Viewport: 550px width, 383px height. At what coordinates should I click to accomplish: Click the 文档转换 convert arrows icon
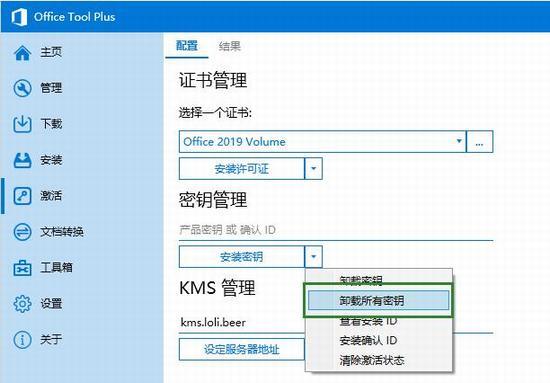(x=22, y=232)
